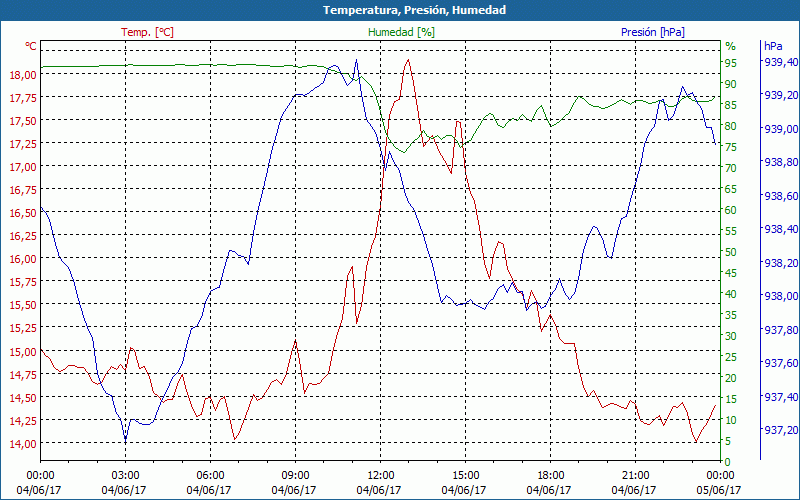
Task: Click pressure axis value 938,20
Action: [780, 262]
